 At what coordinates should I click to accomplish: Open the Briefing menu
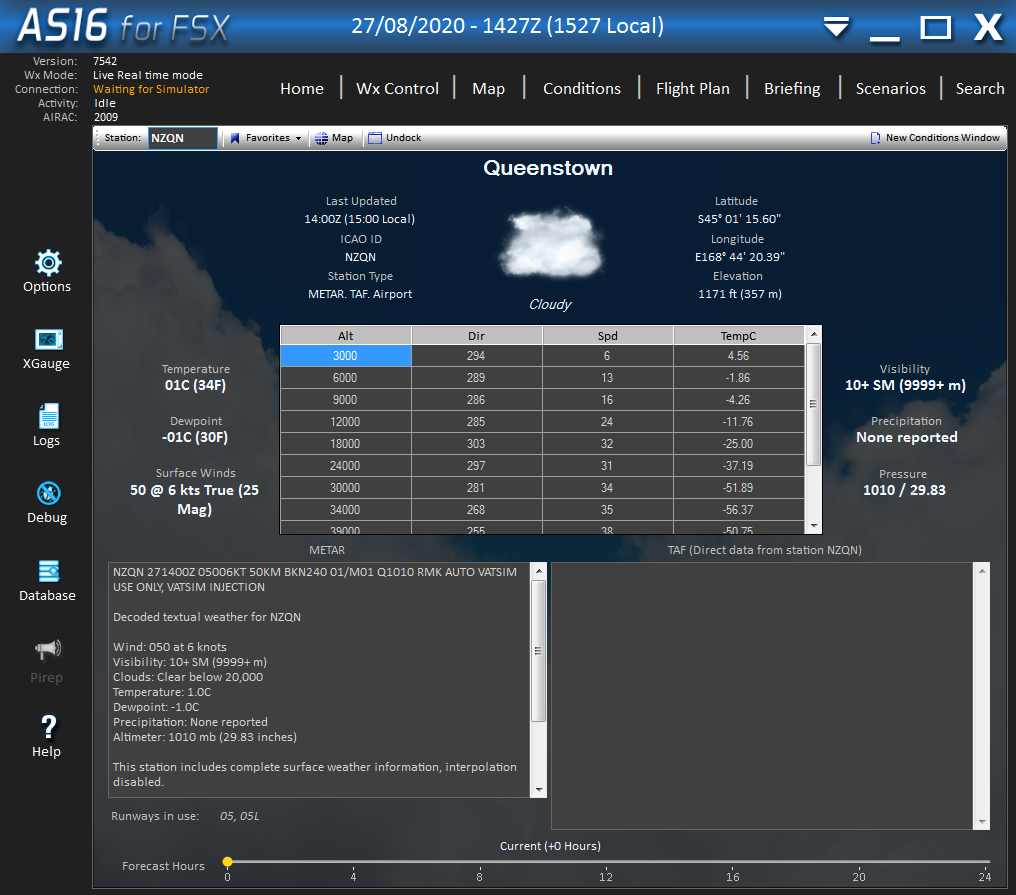point(792,89)
